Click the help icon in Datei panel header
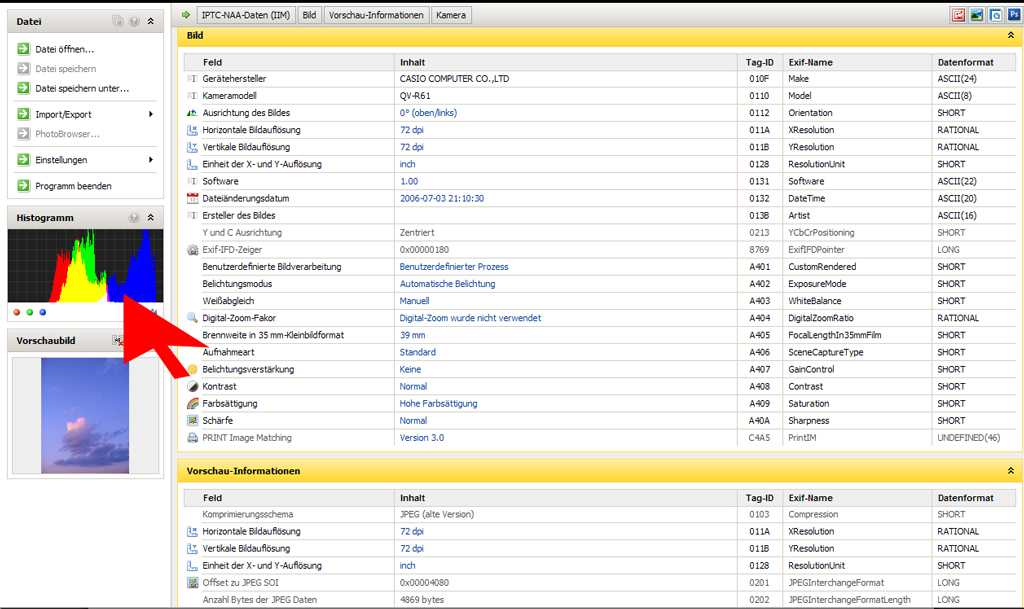This screenshot has height=609, width=1024. (134, 21)
